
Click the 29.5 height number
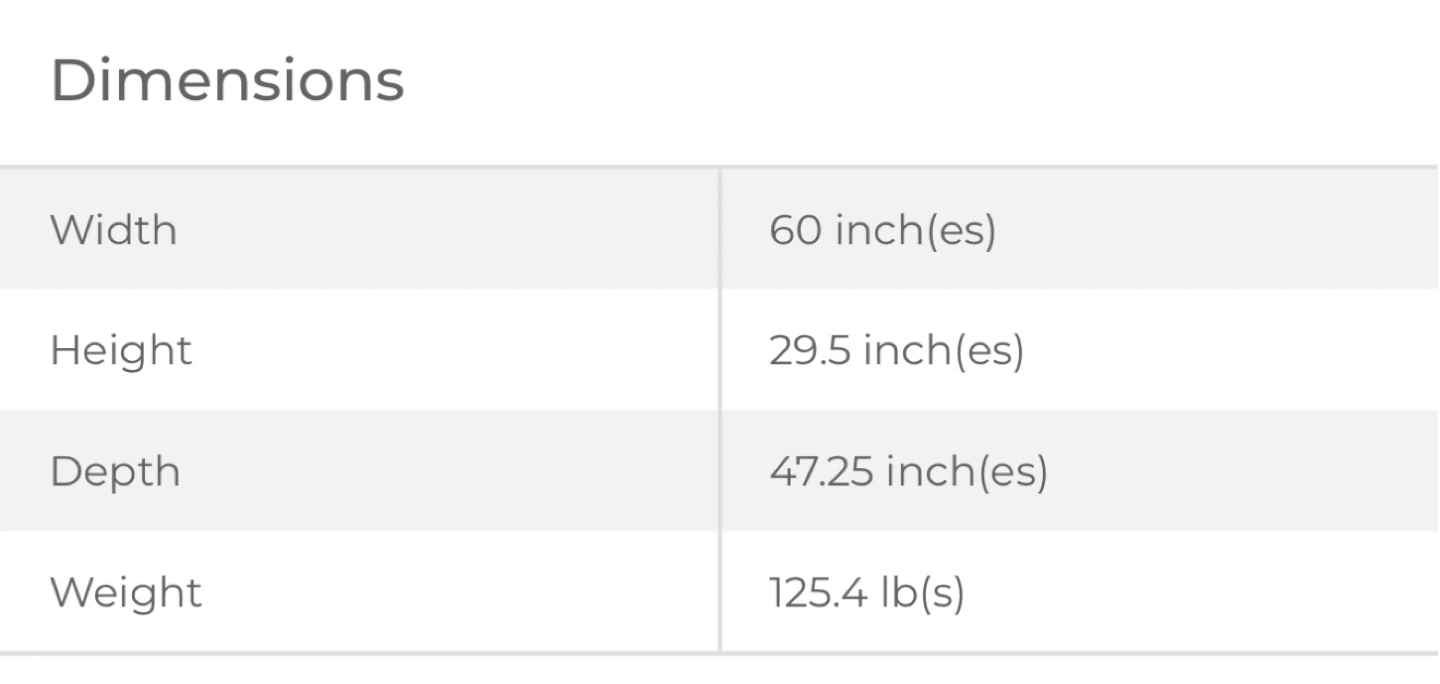point(809,351)
